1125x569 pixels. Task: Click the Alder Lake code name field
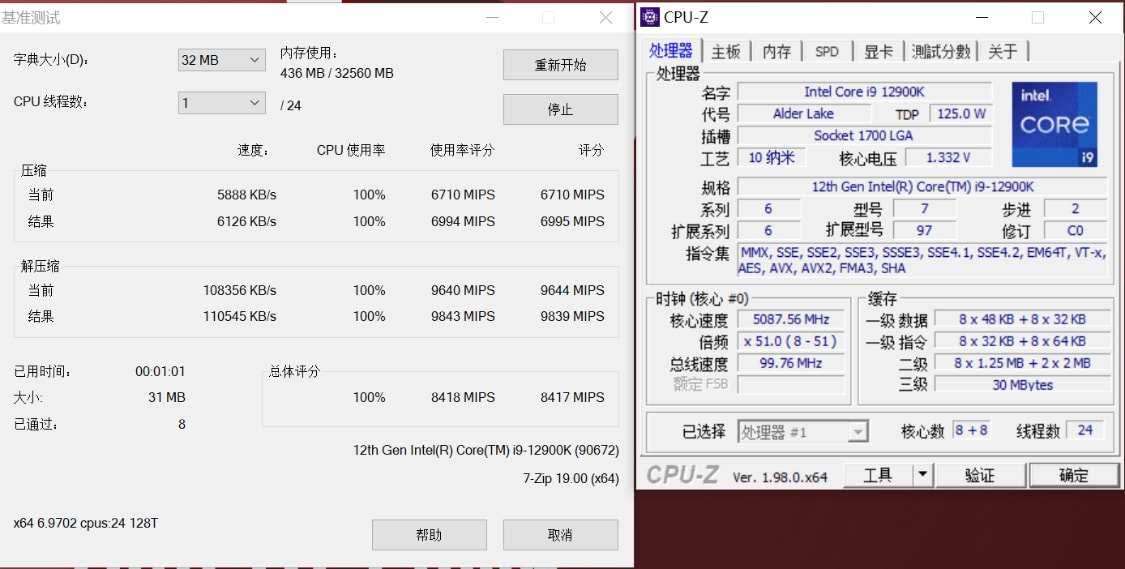click(x=804, y=113)
